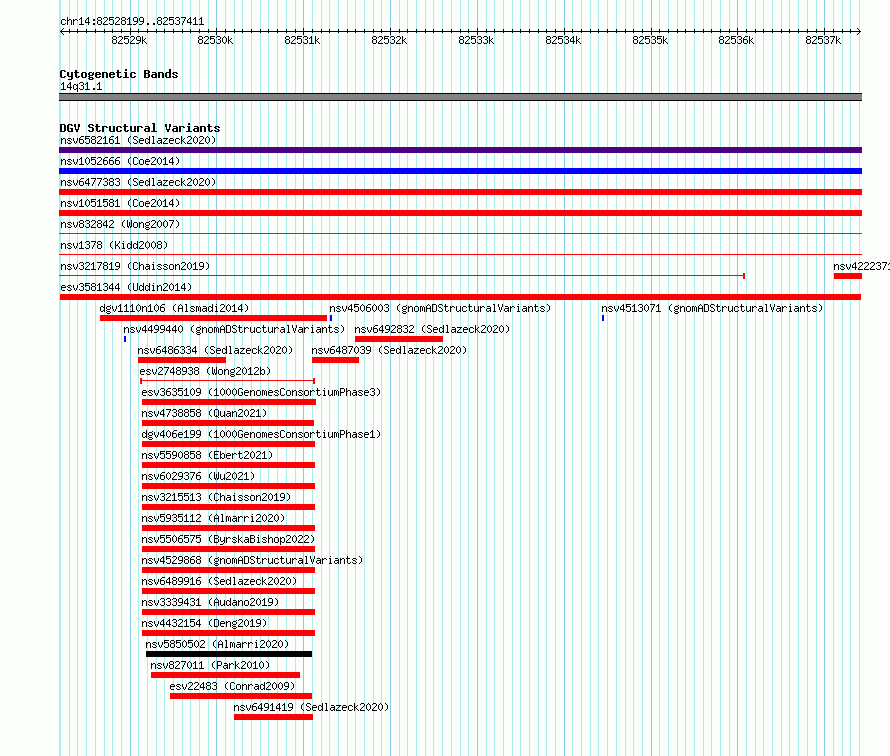Image resolution: width=890 pixels, height=756 pixels.
Task: Open the nsv6477383 (Sedlazeck2020) variant entry
Action: (x=138, y=182)
